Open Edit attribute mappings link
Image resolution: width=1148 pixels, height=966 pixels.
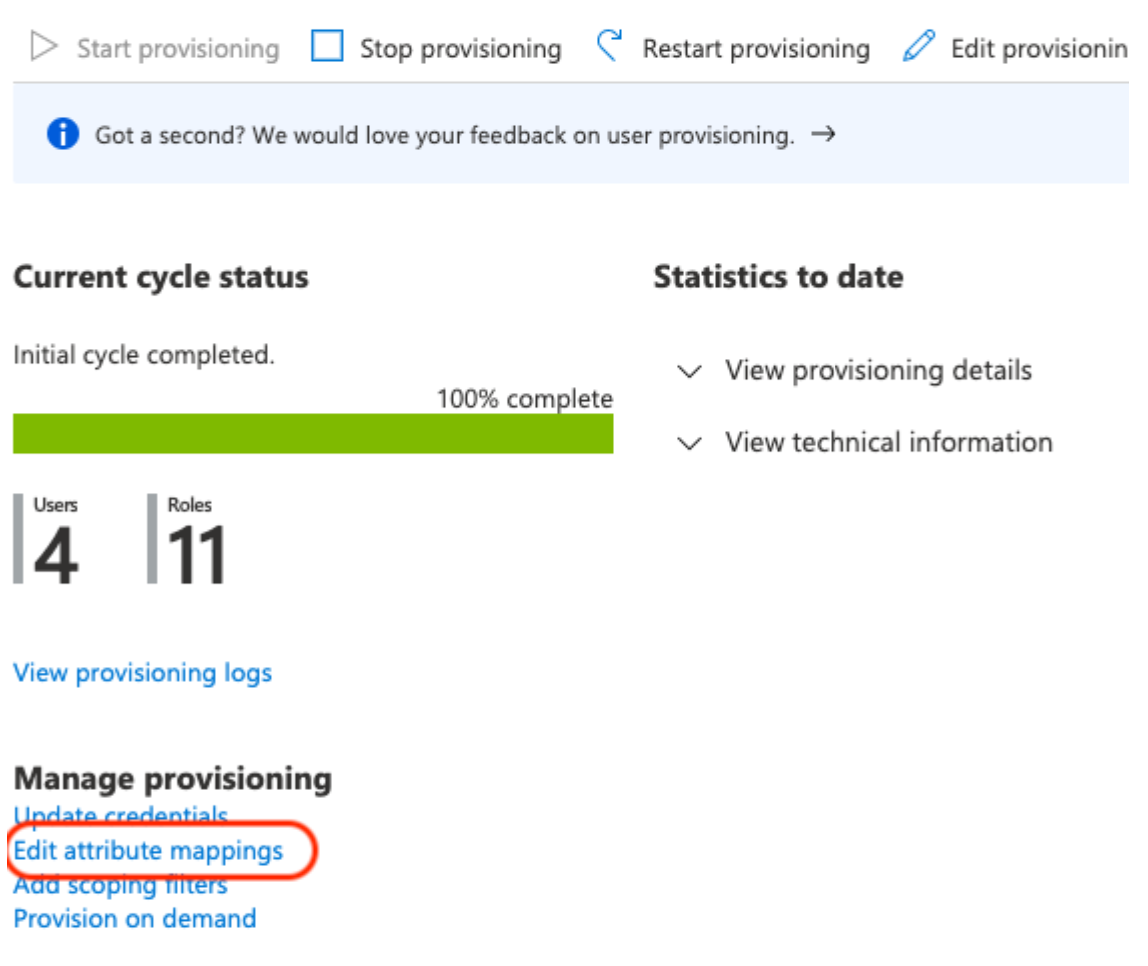coord(148,851)
